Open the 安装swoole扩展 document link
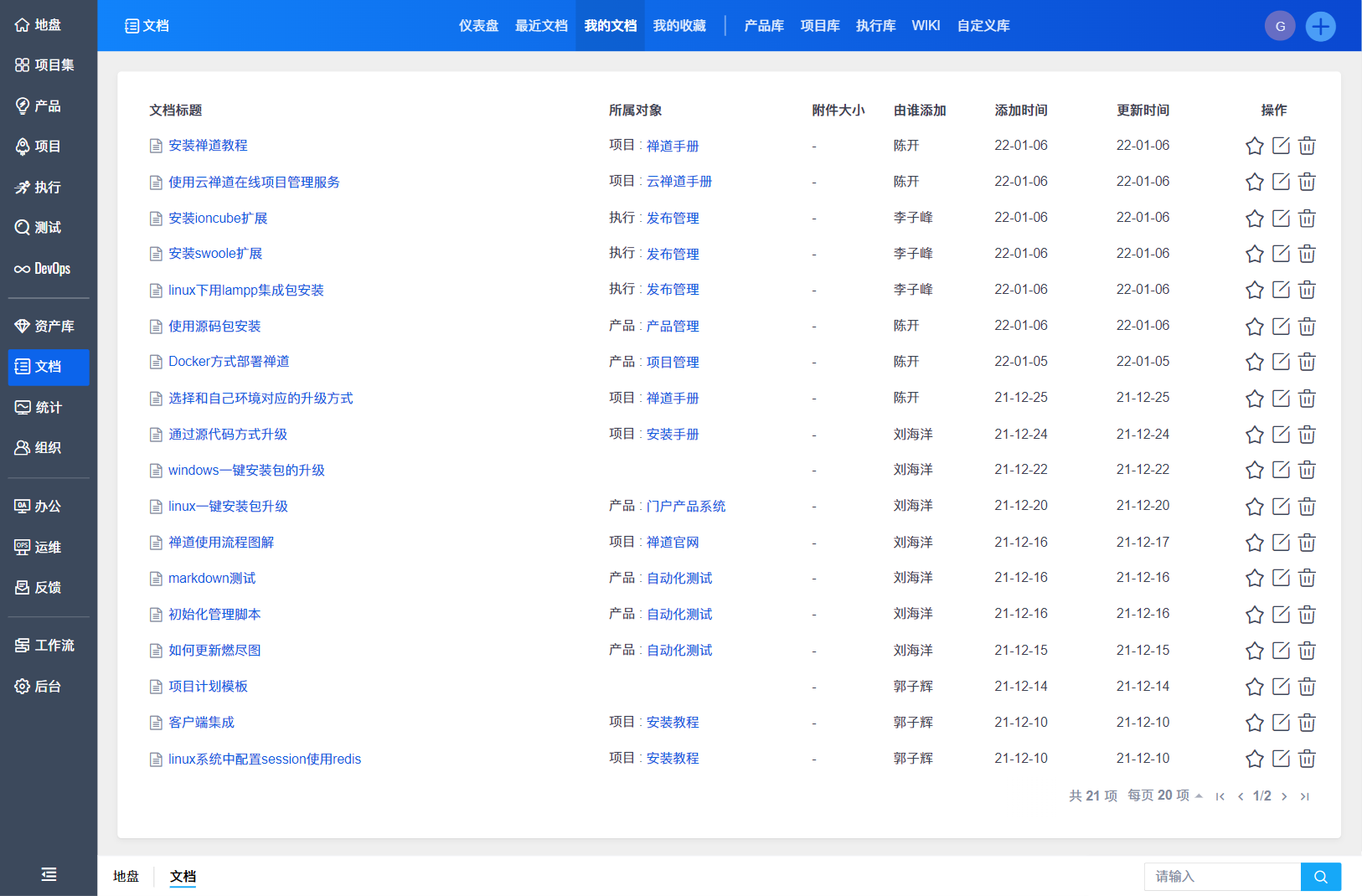The height and width of the screenshot is (896, 1362). tap(215, 254)
